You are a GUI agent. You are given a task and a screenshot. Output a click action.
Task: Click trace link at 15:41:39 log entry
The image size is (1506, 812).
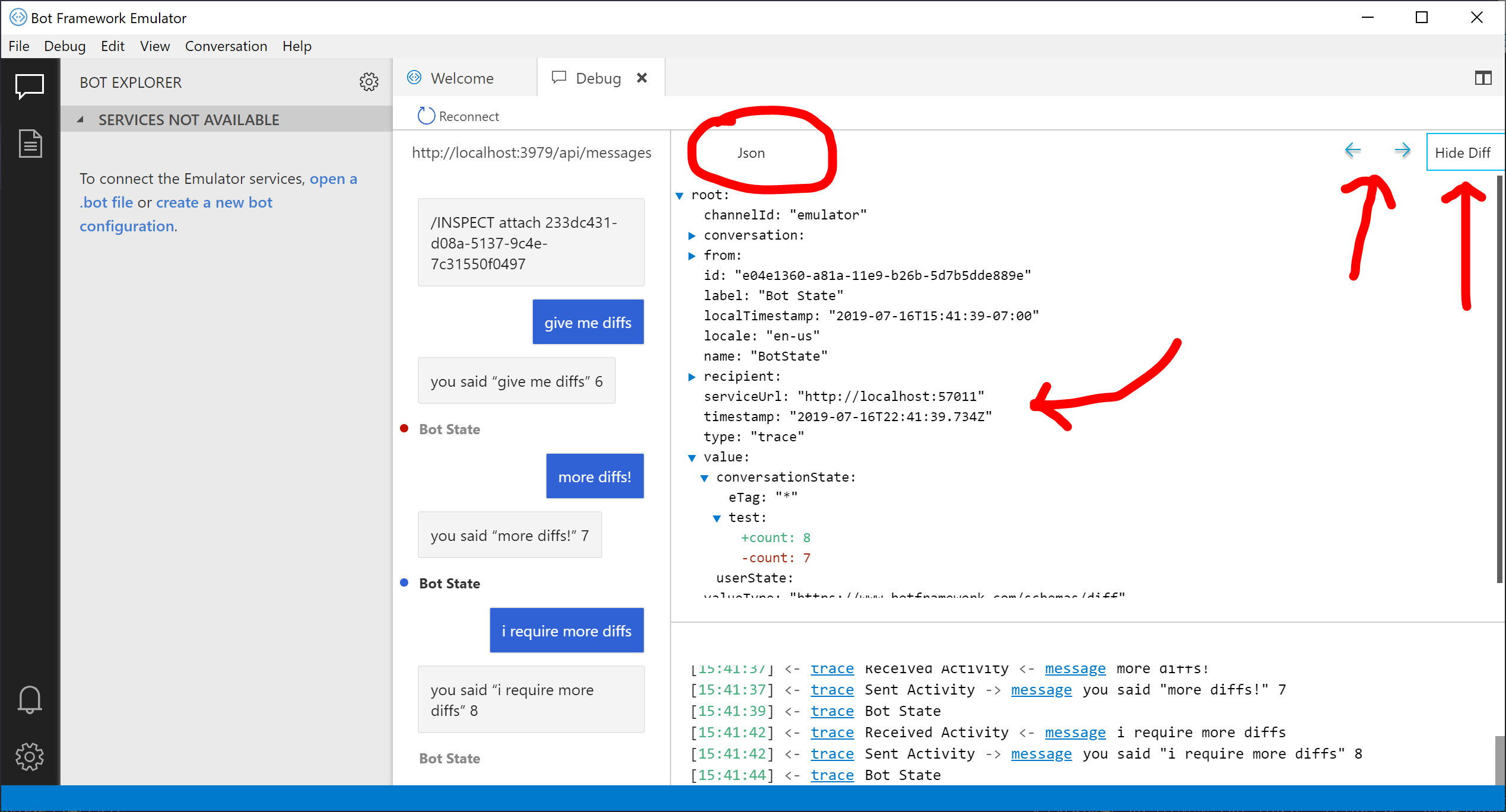(x=832, y=711)
